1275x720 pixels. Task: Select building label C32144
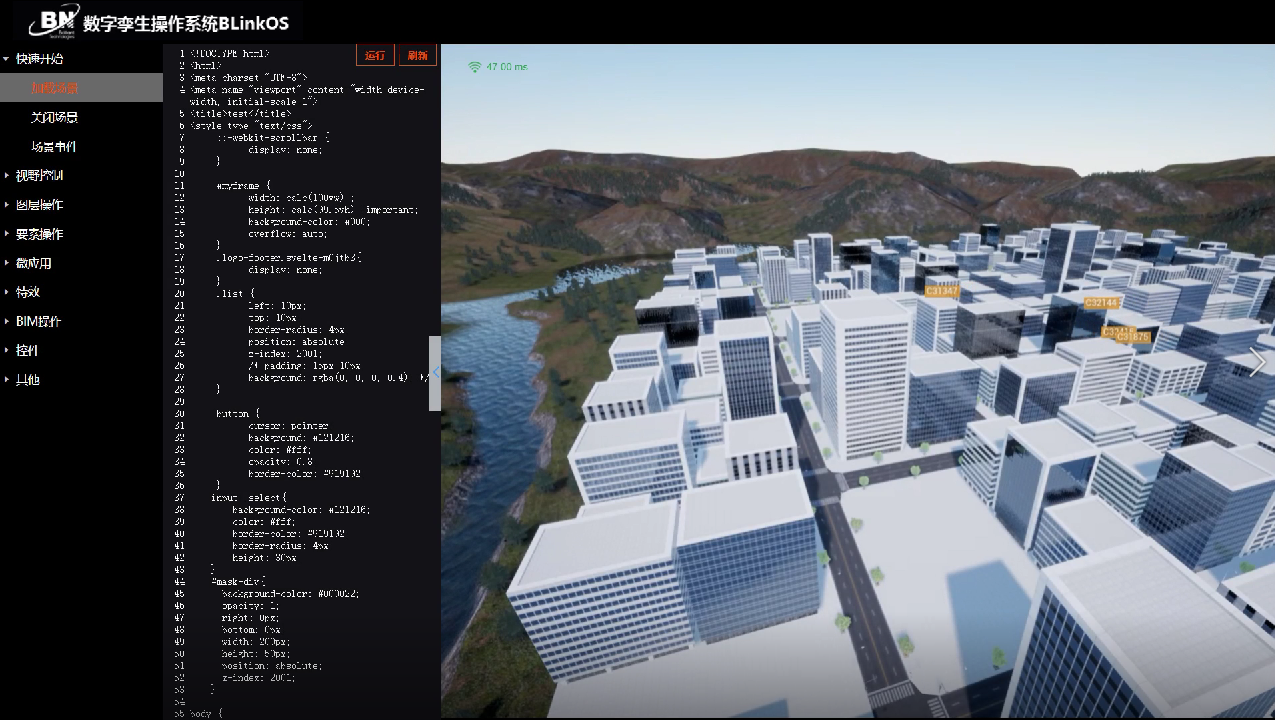coord(1101,302)
